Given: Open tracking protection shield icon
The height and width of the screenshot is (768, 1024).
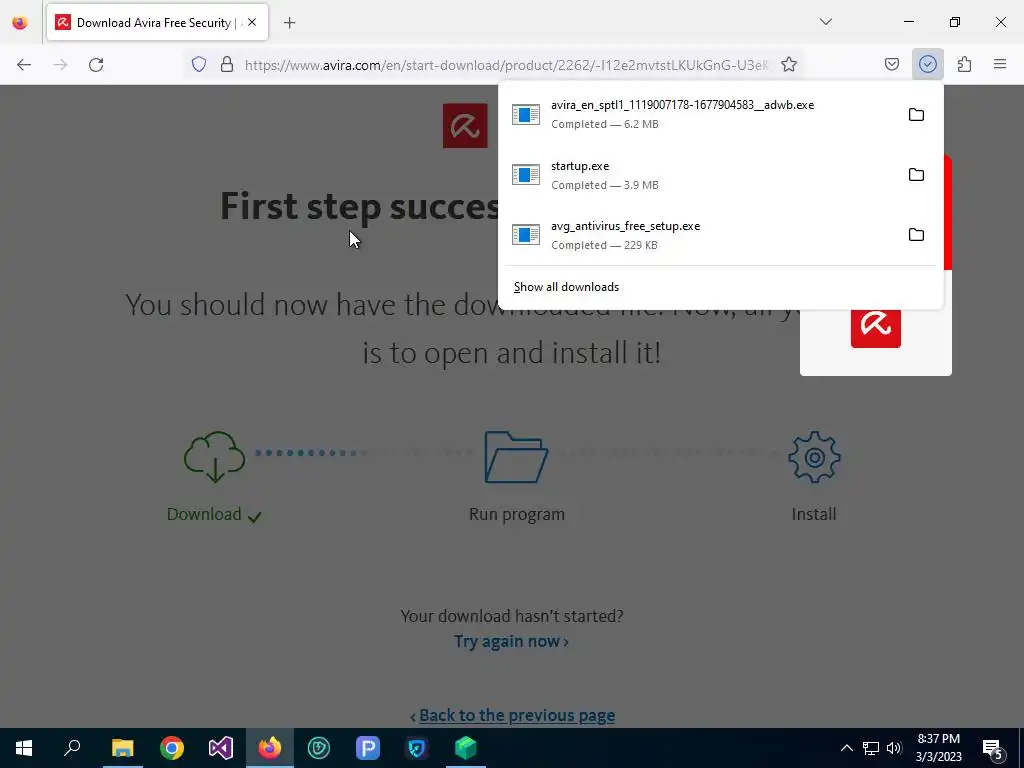Looking at the screenshot, I should click(199, 65).
